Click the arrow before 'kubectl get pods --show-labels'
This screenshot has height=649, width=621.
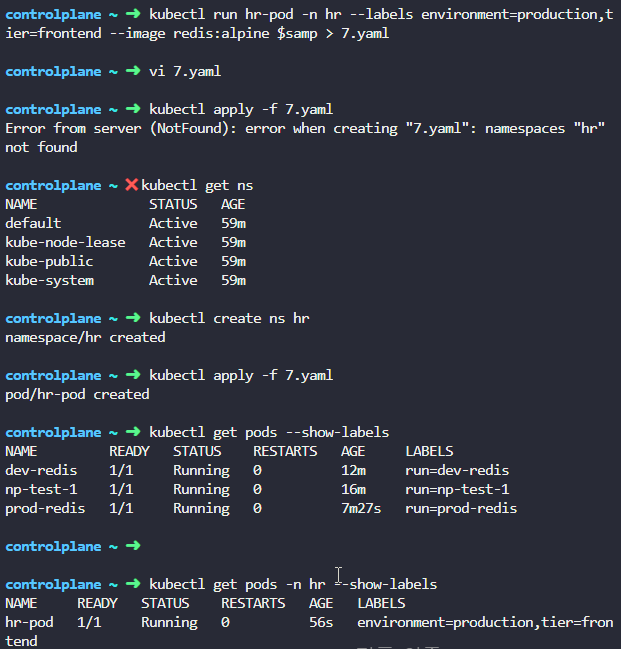coord(133,432)
